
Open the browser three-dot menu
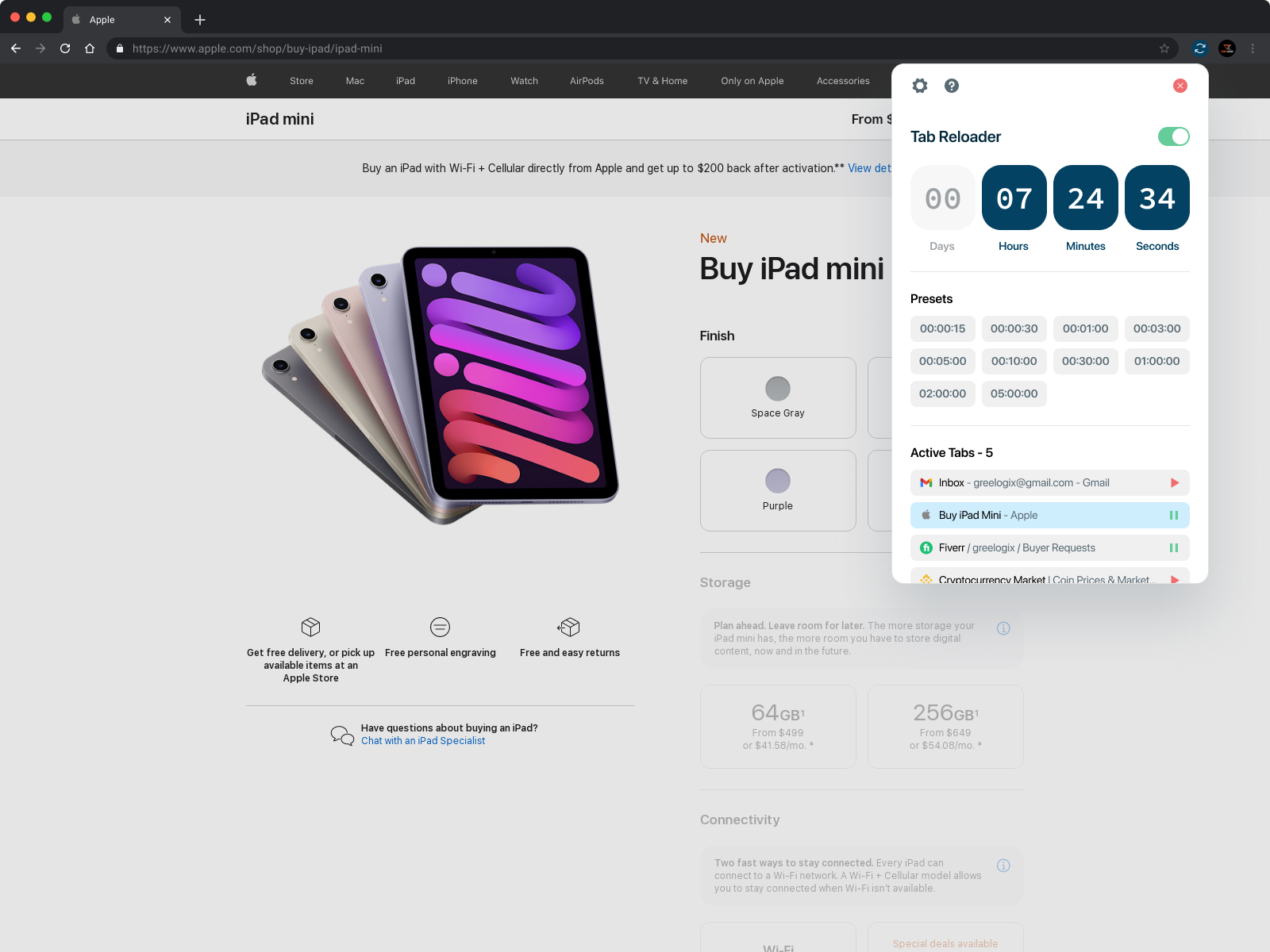coord(1253,48)
